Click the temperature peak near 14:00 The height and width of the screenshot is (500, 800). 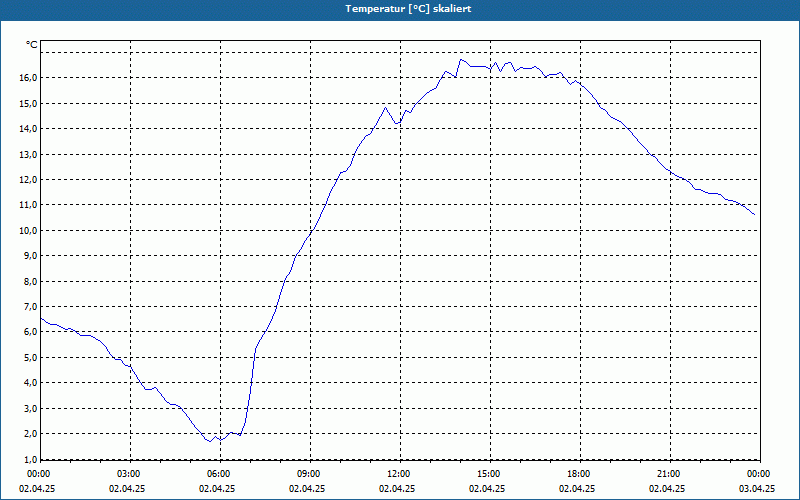click(x=461, y=60)
